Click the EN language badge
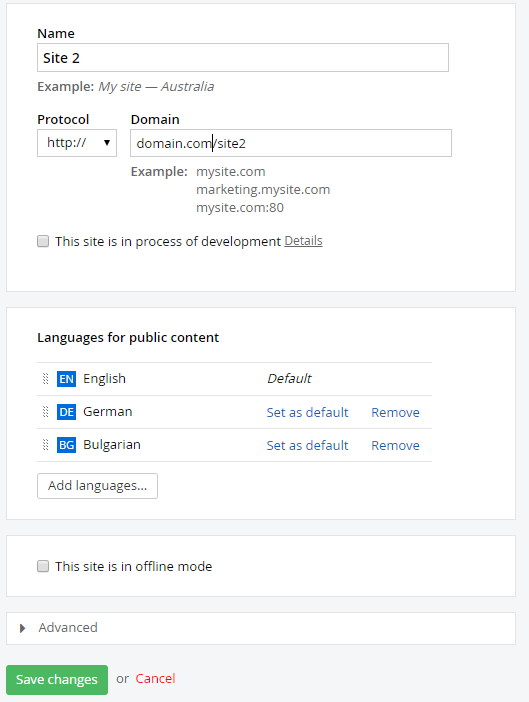Screen dimensions: 529x702 (66, 379)
